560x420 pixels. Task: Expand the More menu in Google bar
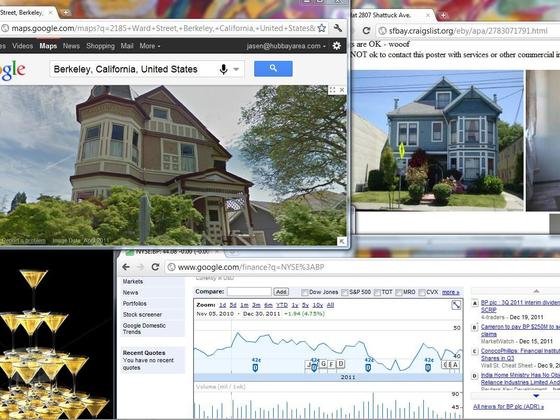(150, 46)
